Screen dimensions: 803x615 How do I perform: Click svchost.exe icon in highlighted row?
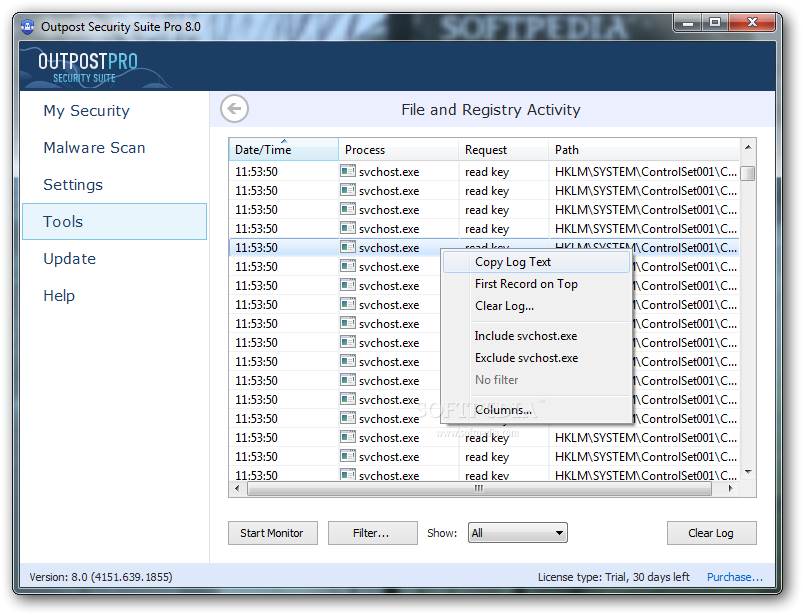348,247
